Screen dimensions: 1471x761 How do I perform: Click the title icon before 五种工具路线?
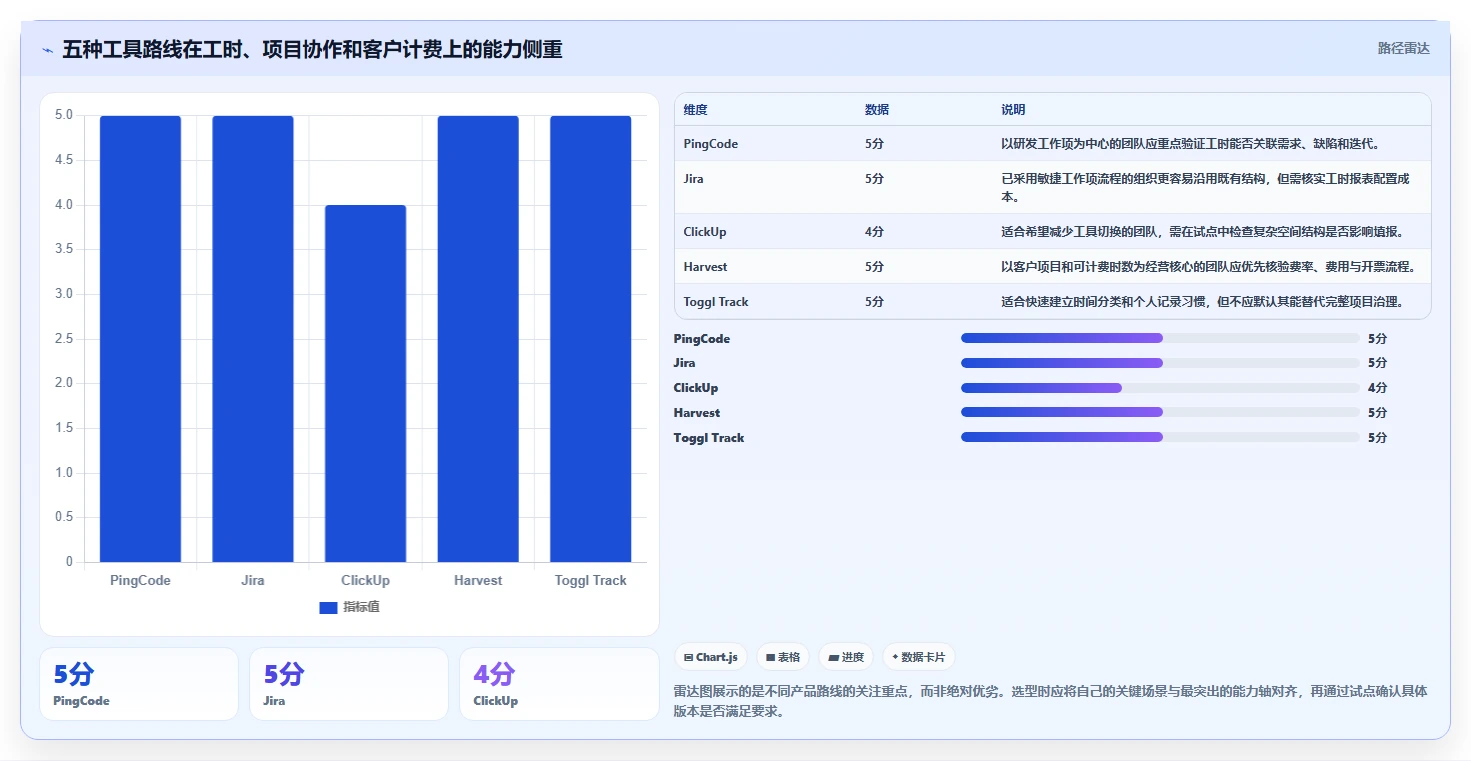click(47, 50)
